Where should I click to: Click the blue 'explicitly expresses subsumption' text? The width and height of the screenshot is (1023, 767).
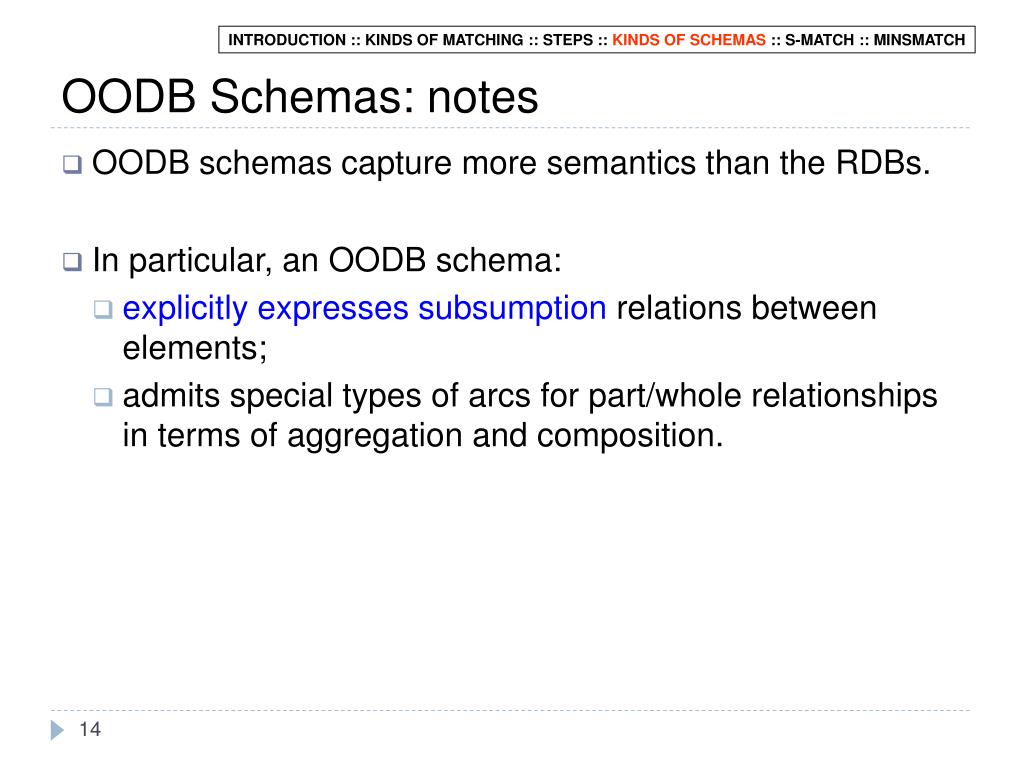(x=364, y=308)
